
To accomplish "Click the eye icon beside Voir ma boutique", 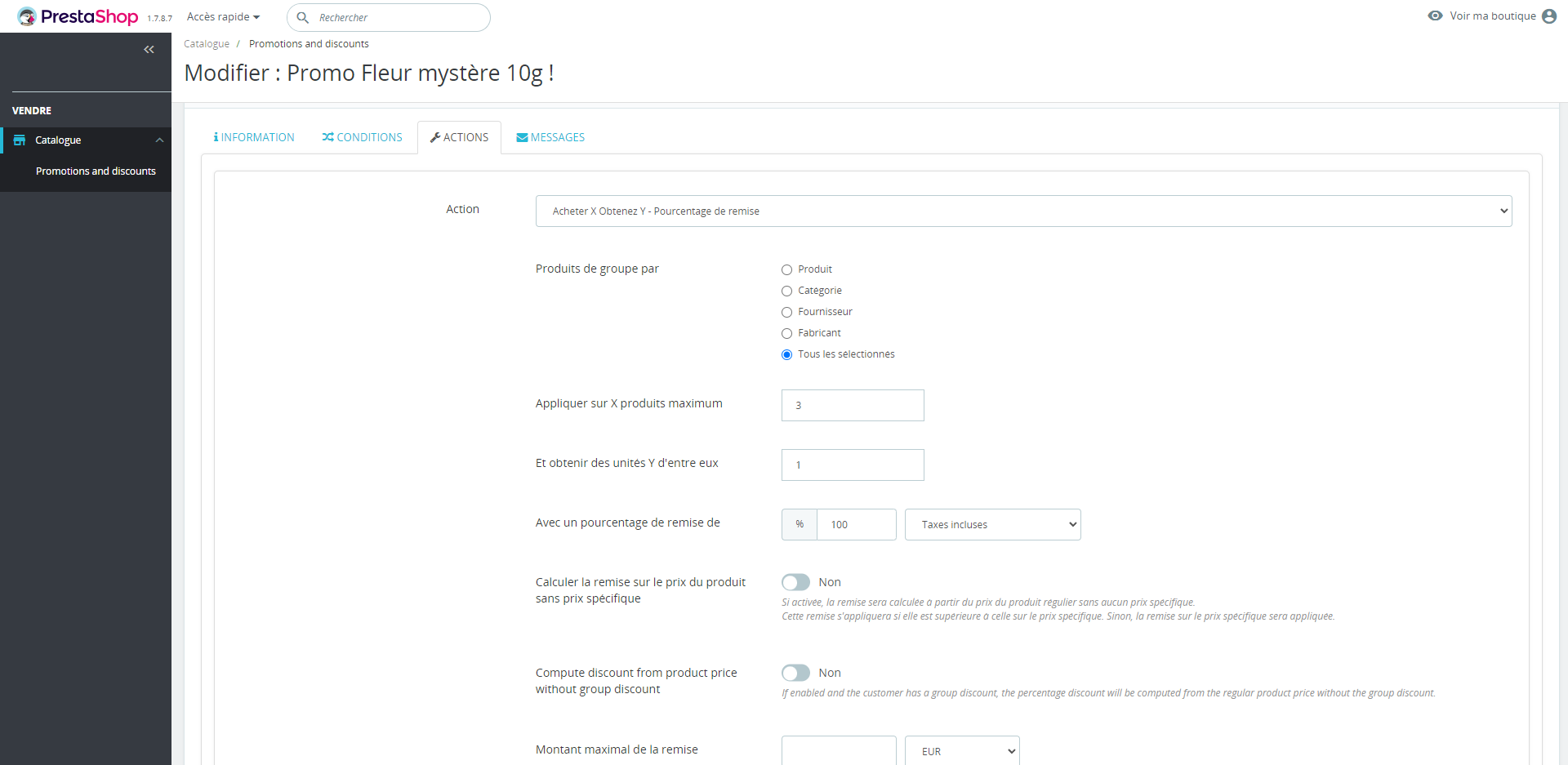I will 1435,16.
